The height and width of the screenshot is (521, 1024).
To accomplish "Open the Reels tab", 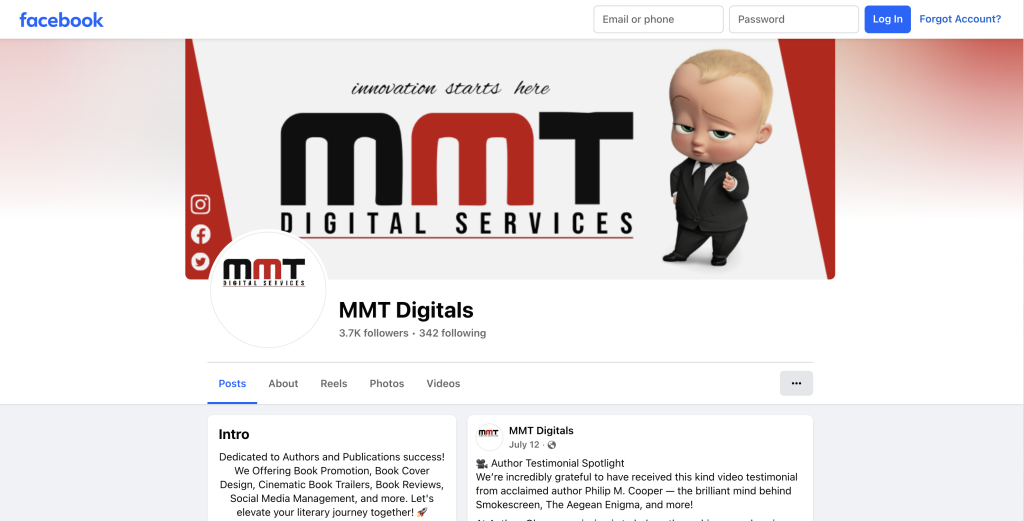I will point(334,384).
